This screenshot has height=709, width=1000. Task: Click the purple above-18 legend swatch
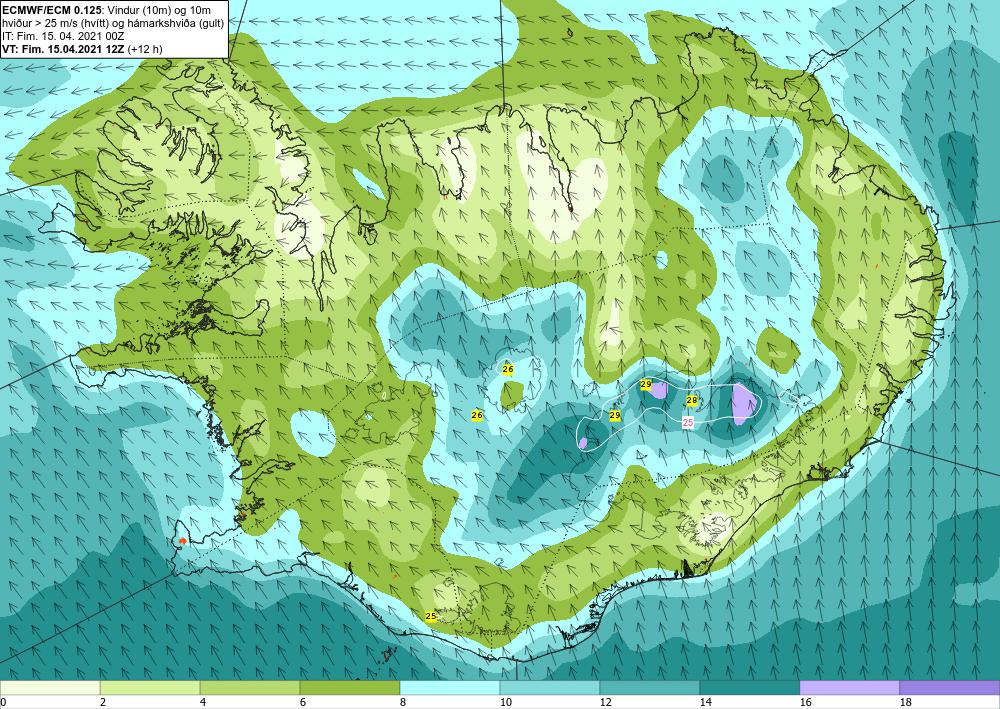click(950, 688)
